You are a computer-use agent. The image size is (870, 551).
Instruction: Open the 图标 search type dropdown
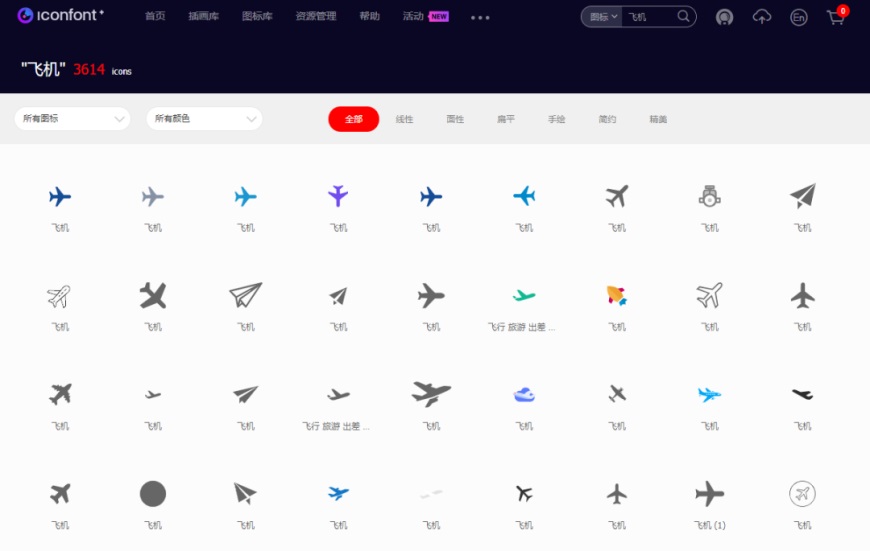click(x=603, y=17)
